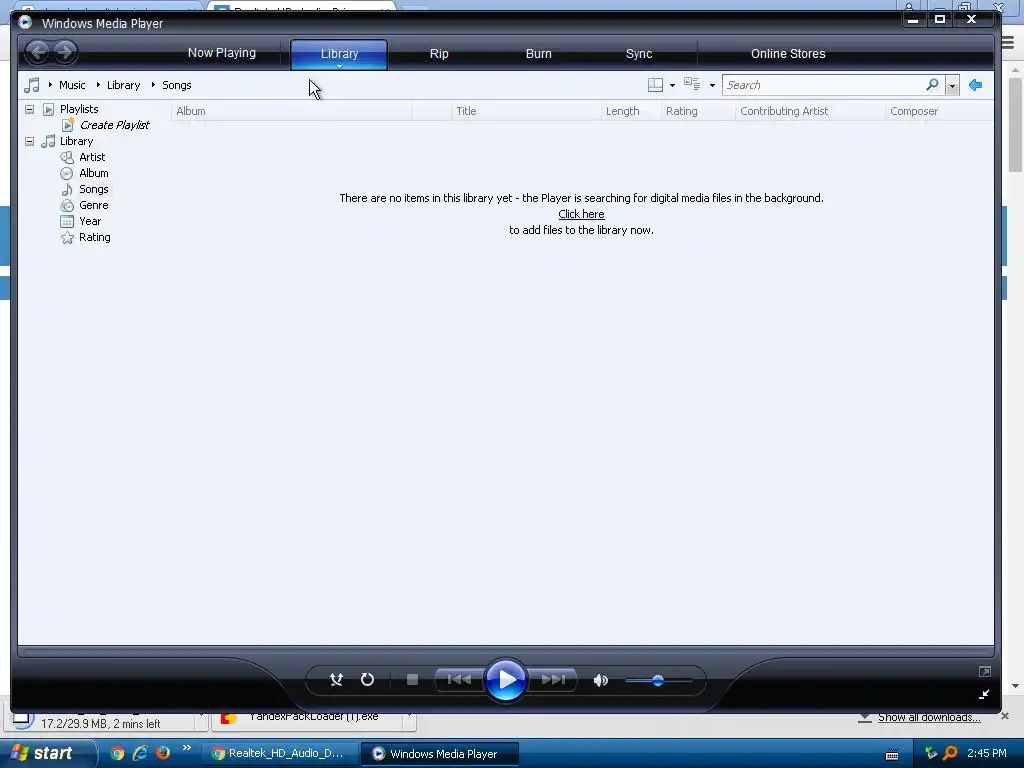This screenshot has width=1024, height=768.
Task: Mute the volume speaker icon
Action: coord(600,680)
